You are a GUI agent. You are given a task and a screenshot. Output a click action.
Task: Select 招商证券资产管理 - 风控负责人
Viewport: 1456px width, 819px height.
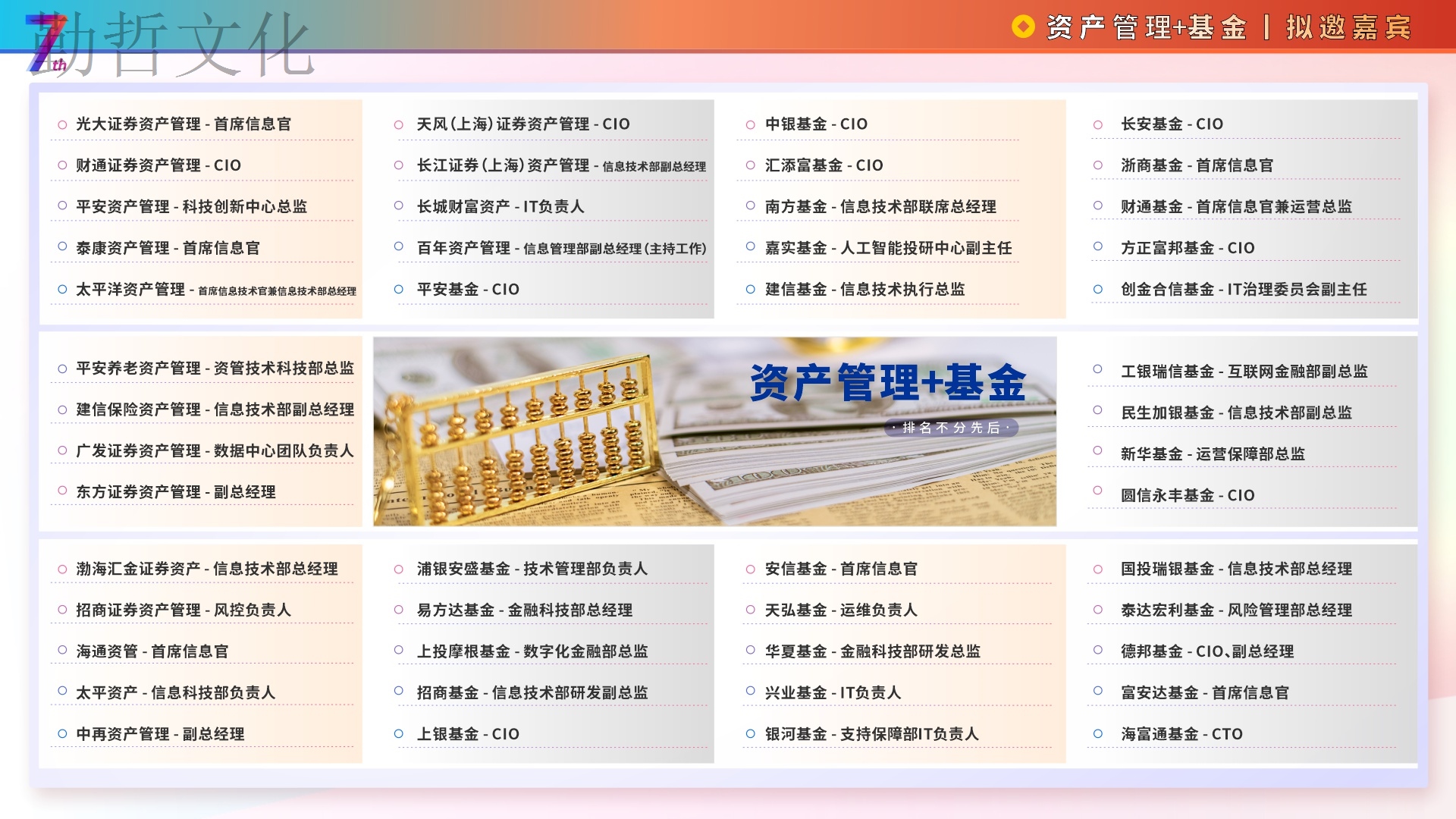click(184, 610)
